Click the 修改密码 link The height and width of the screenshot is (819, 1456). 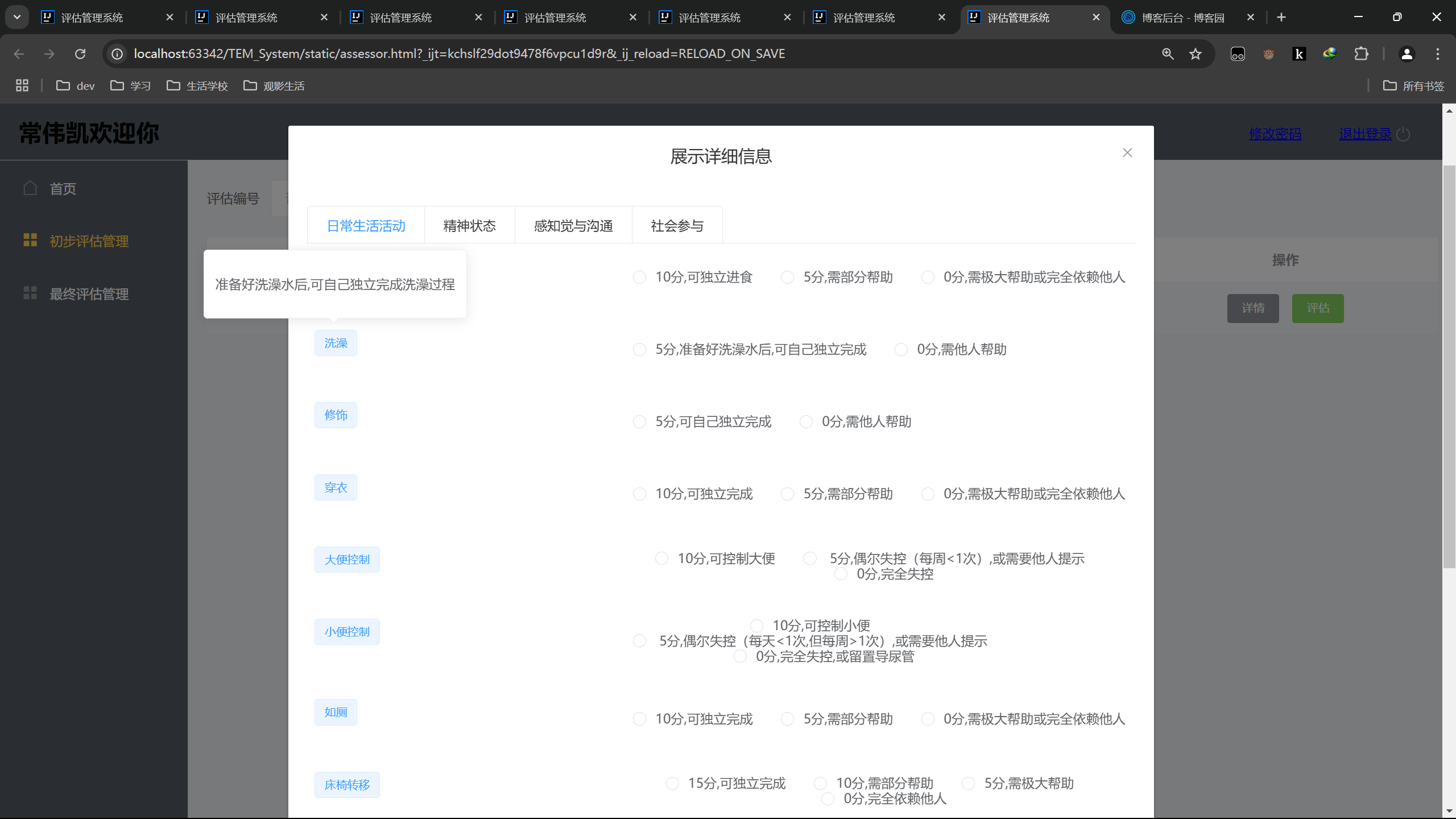click(x=1275, y=134)
